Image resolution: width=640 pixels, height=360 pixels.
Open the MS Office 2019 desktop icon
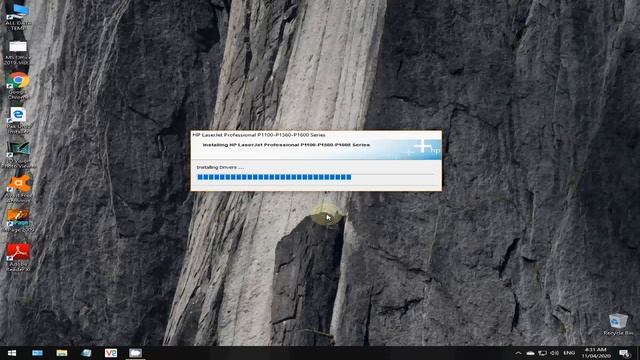(x=18, y=52)
